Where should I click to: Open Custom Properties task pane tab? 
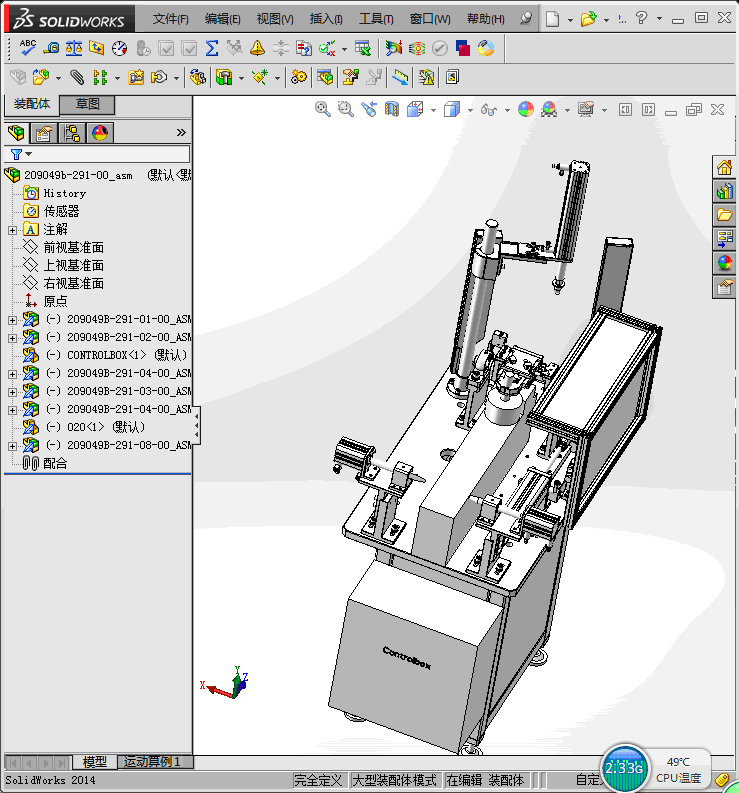click(x=724, y=287)
